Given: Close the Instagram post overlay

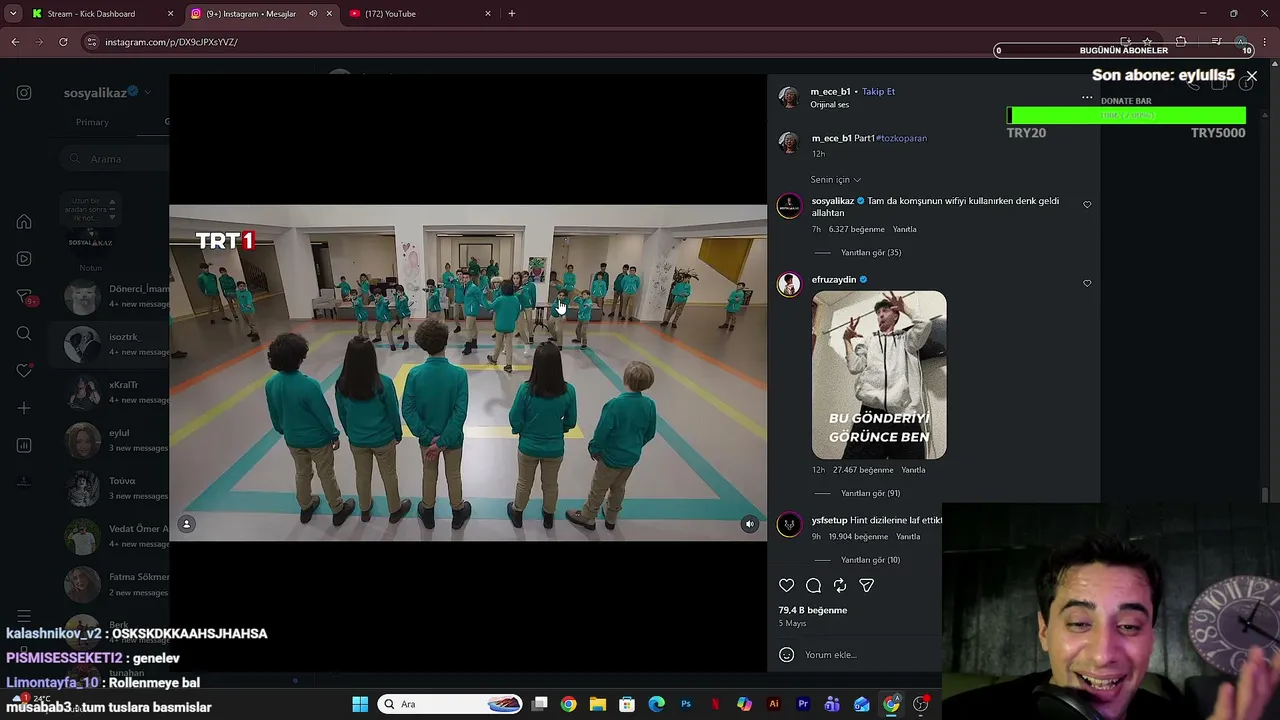Looking at the screenshot, I should click(x=1251, y=76).
